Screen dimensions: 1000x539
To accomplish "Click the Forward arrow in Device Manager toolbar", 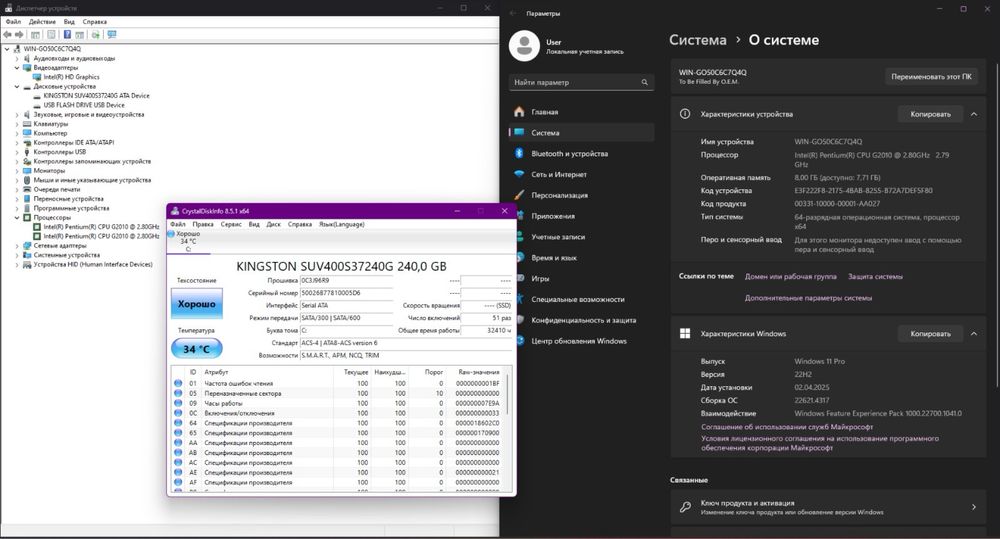I will 19,34.
